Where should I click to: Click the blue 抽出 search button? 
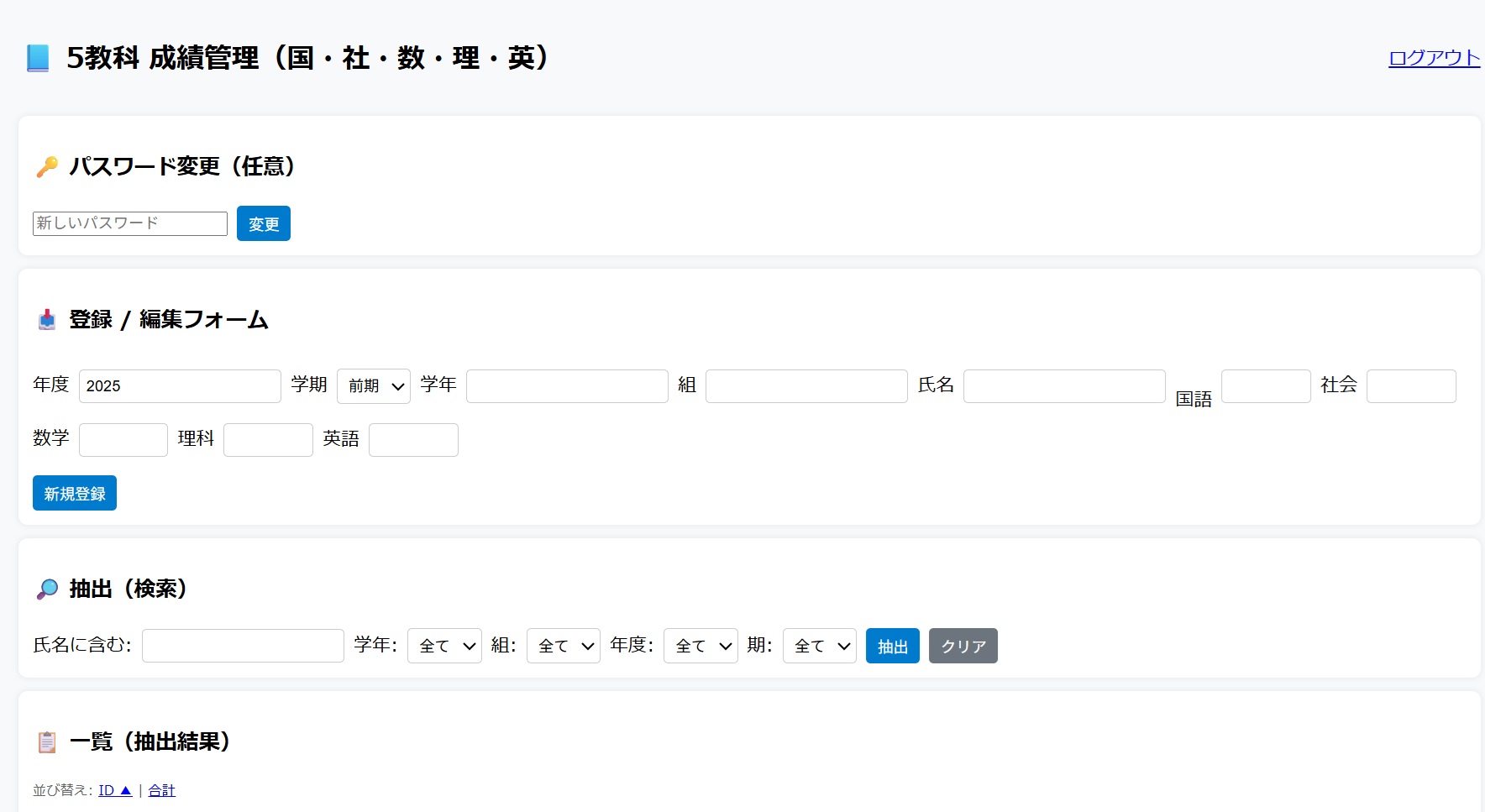[x=892, y=646]
